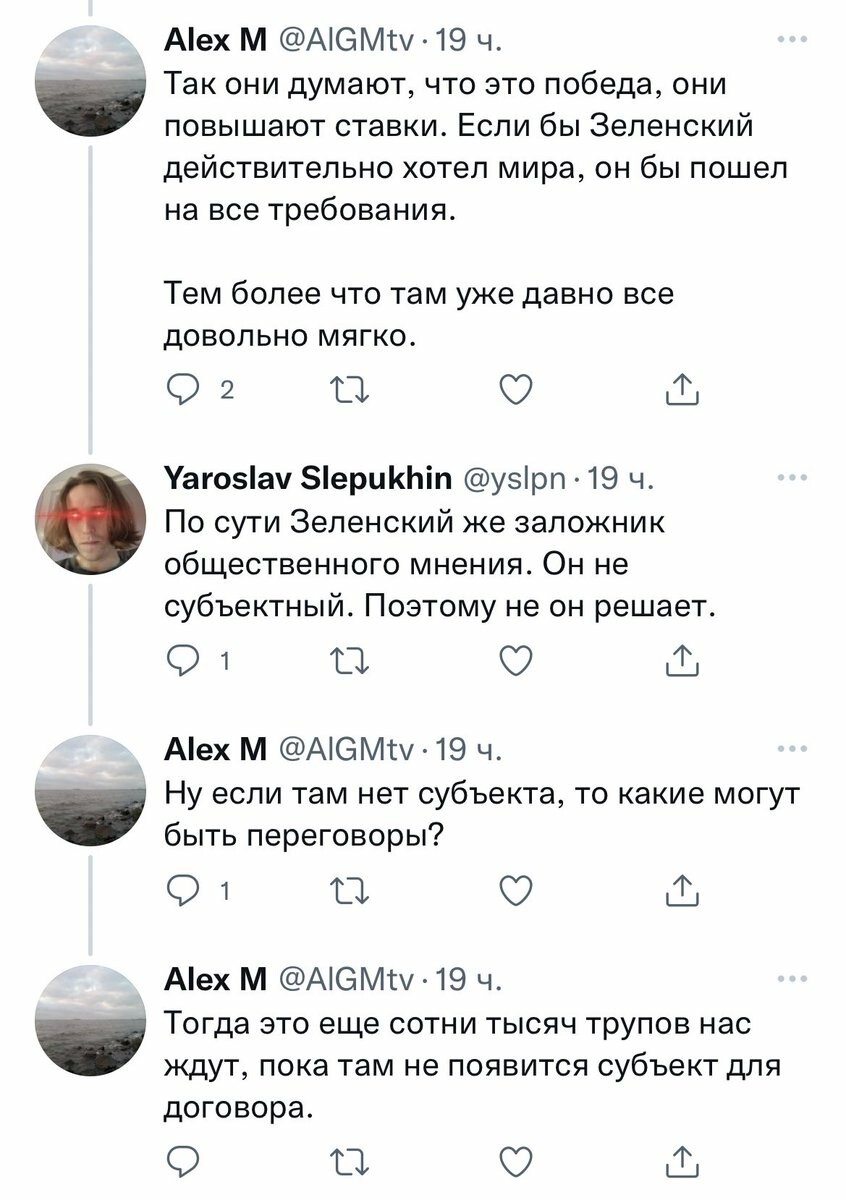Share the first Alex M tweet
Viewport: 846px width, 1200px height.
click(x=680, y=390)
